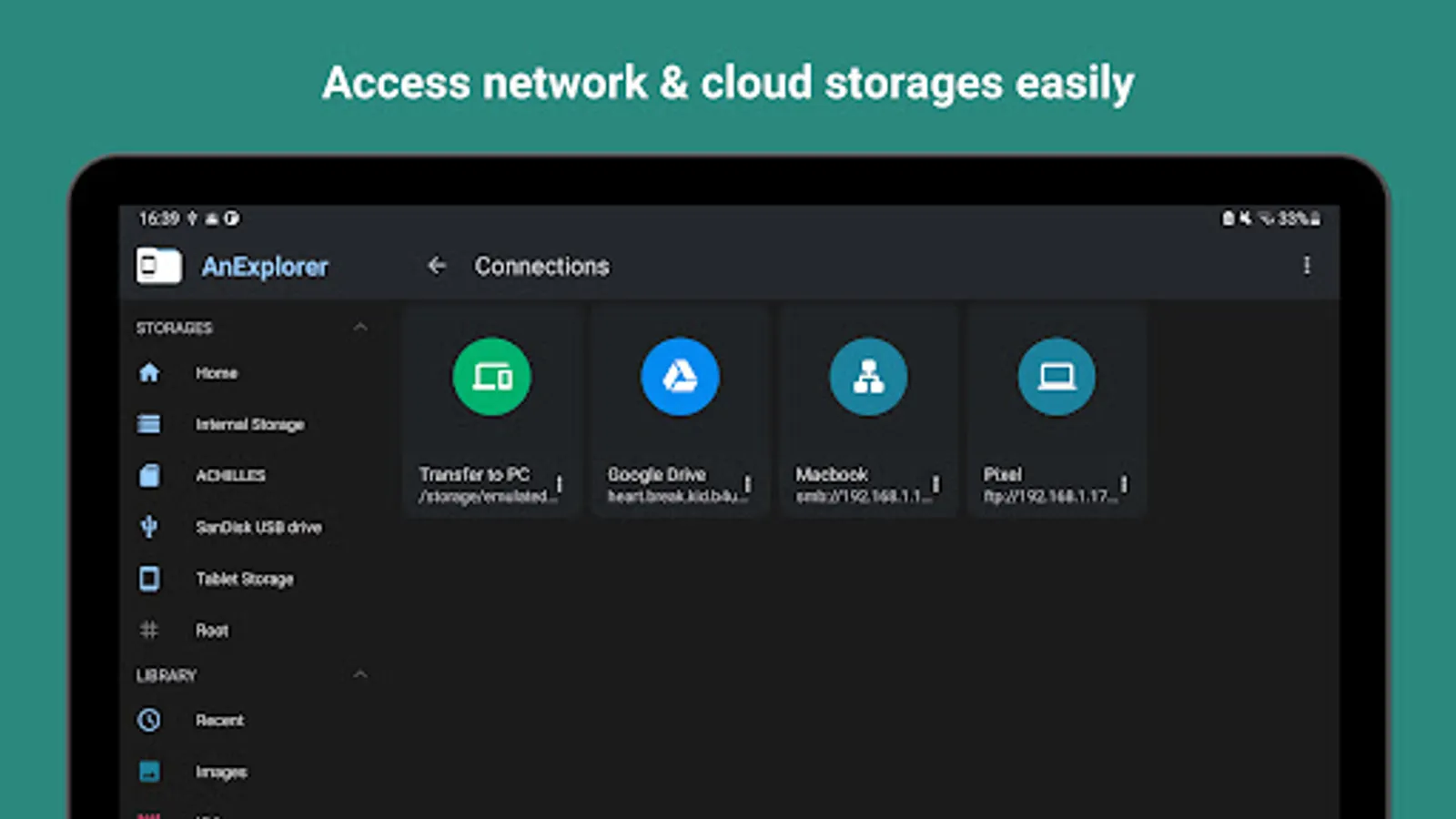The image size is (1456, 819).
Task: Collapse the Storages section
Action: click(x=360, y=328)
